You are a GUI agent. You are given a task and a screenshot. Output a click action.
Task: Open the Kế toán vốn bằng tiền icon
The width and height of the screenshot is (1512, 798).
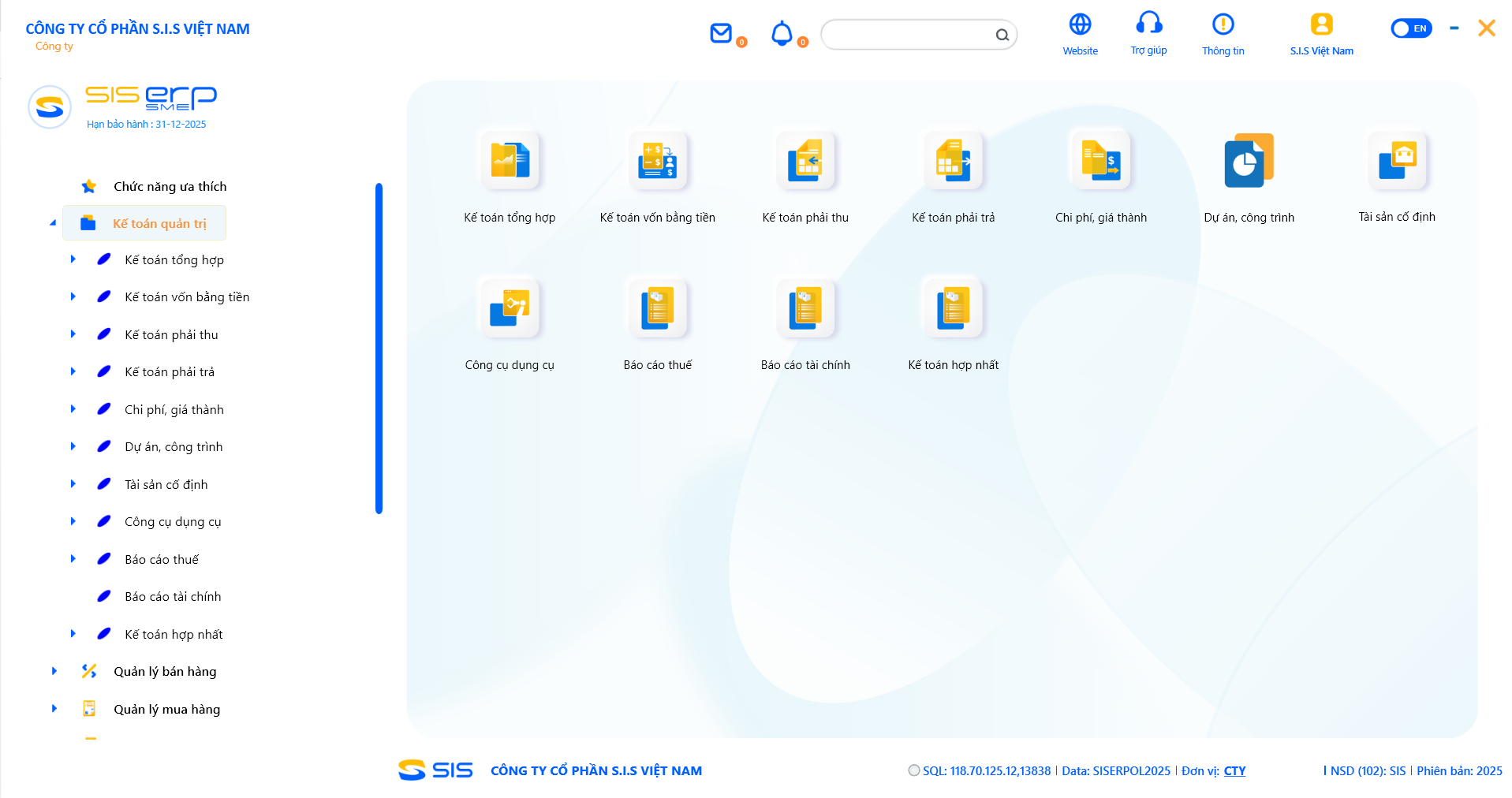[x=657, y=161]
